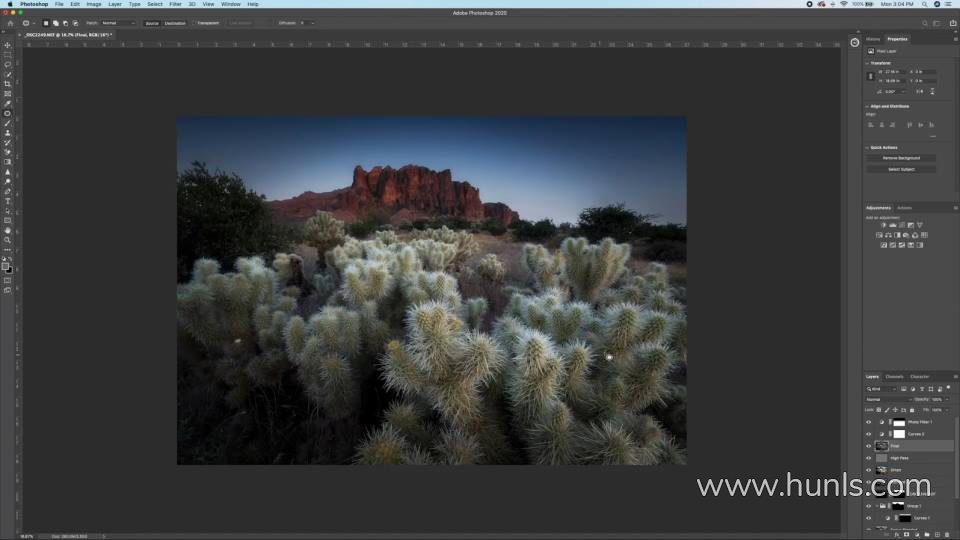Screen dimensions: 960x540
Task: Open the collapsed History panel icon
Action: [x=855, y=42]
